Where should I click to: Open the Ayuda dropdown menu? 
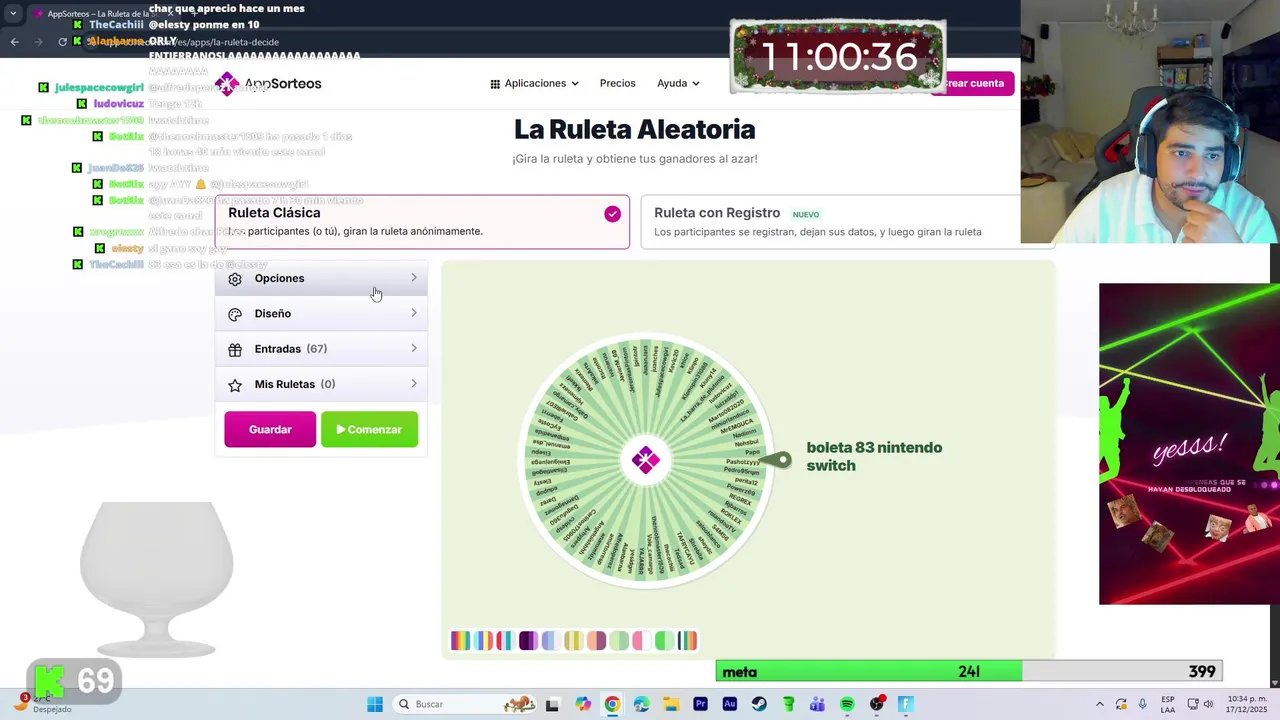pos(678,83)
